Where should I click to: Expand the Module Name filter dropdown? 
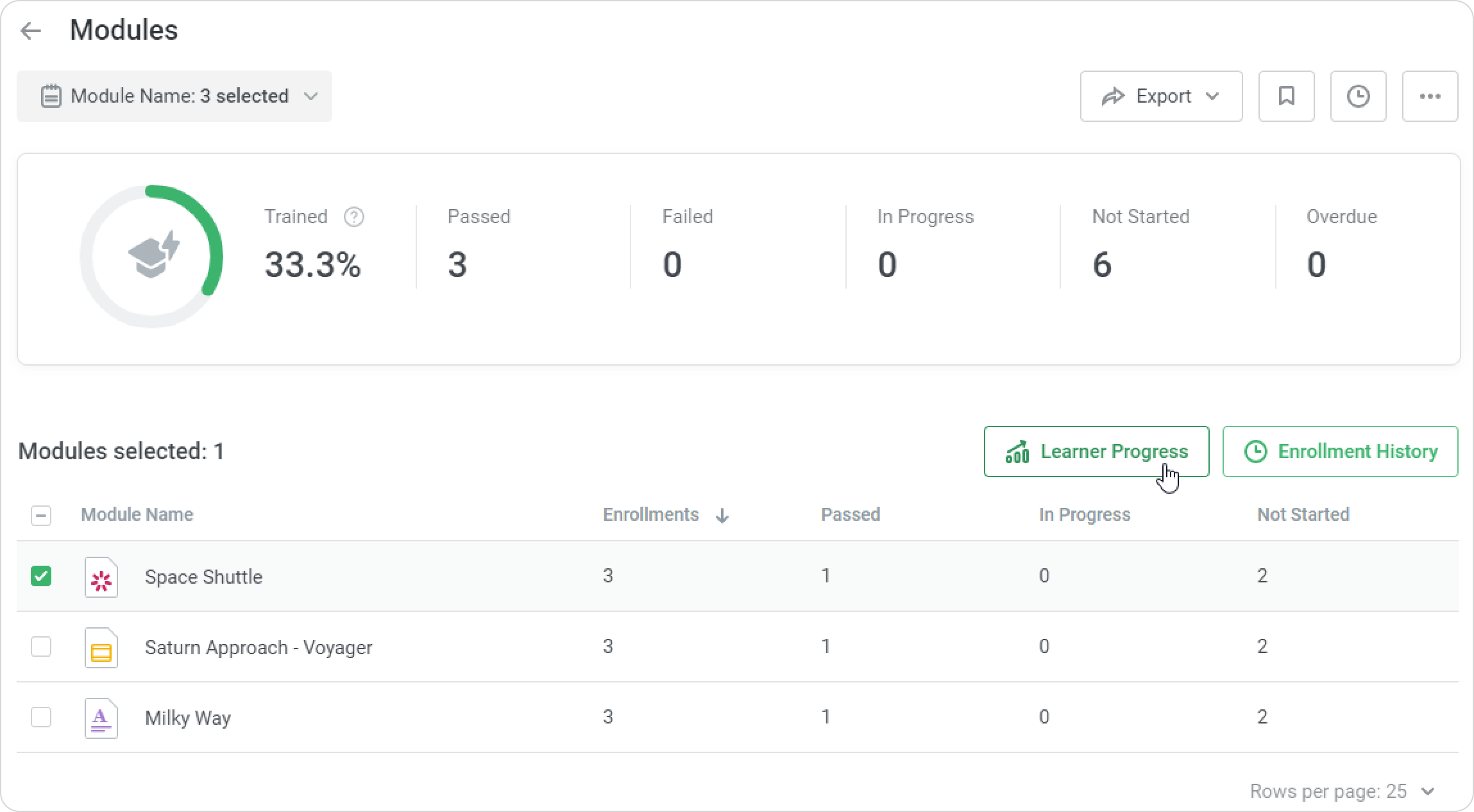pos(174,96)
